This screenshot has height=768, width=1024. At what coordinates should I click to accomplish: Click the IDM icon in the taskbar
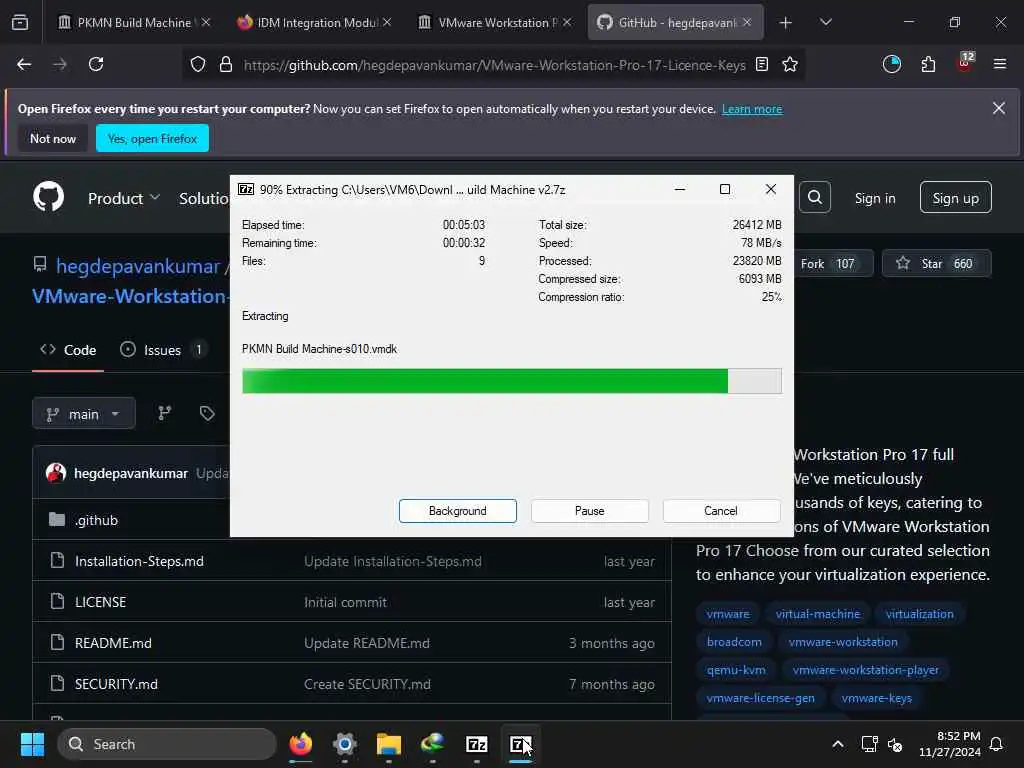pos(432,743)
